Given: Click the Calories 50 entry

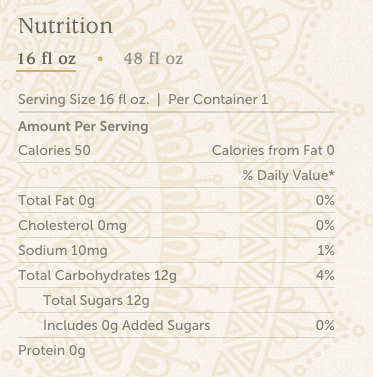Looking at the screenshot, I should tap(54, 150).
